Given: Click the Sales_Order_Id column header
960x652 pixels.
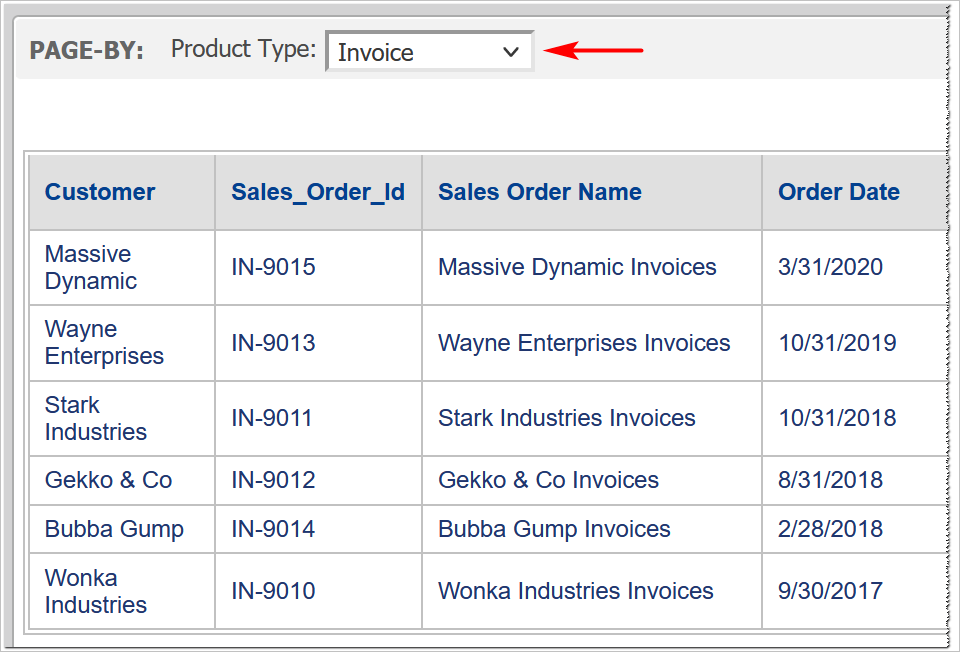Looking at the screenshot, I should tap(318, 192).
